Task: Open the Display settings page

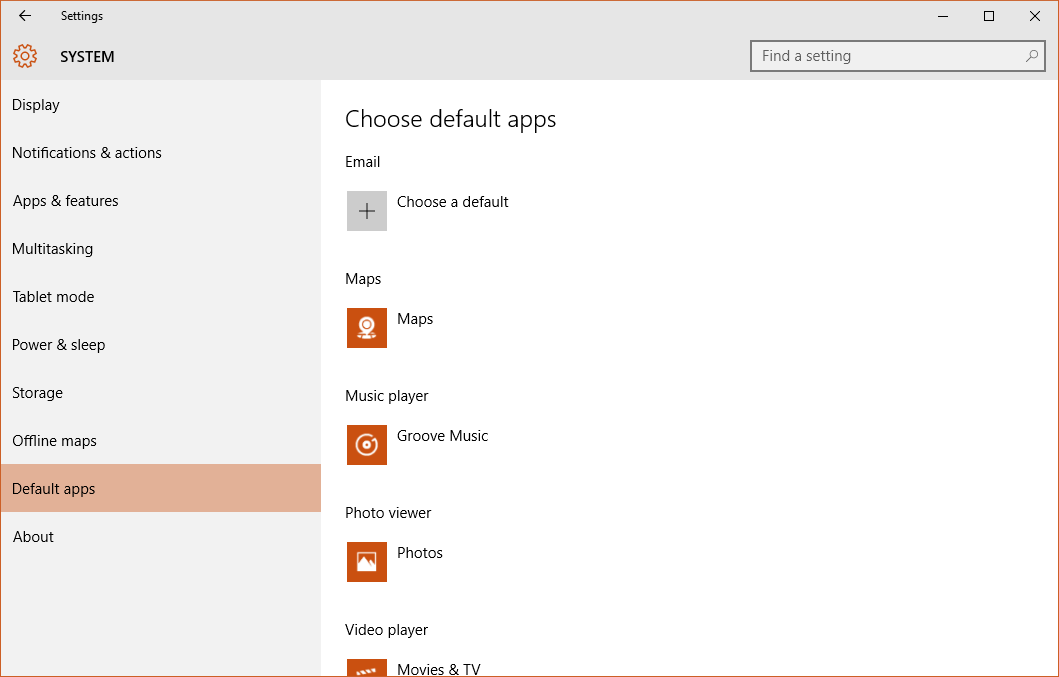Action: tap(161, 105)
